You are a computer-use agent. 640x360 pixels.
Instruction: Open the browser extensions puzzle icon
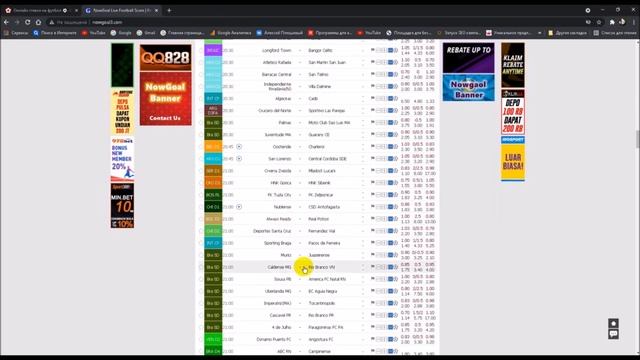coord(612,22)
